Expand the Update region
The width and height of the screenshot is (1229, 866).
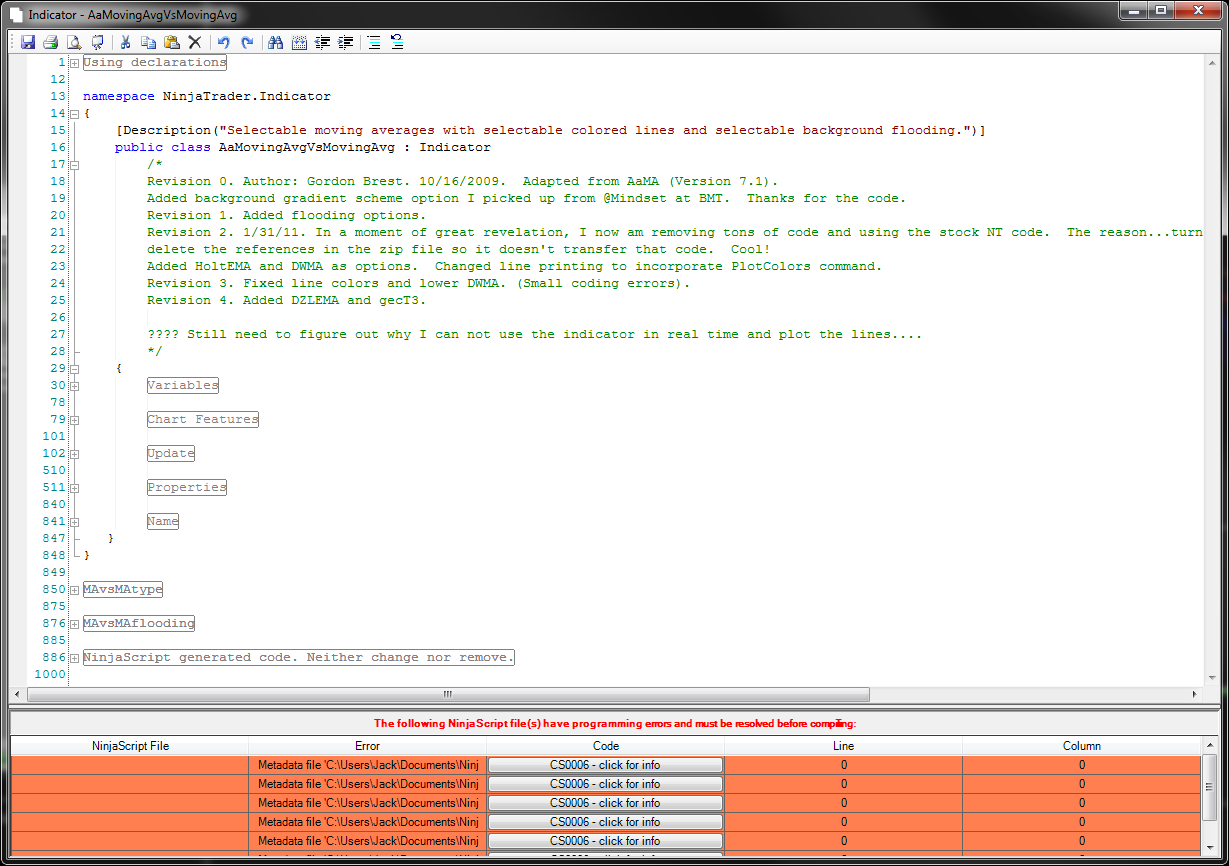[75, 454]
